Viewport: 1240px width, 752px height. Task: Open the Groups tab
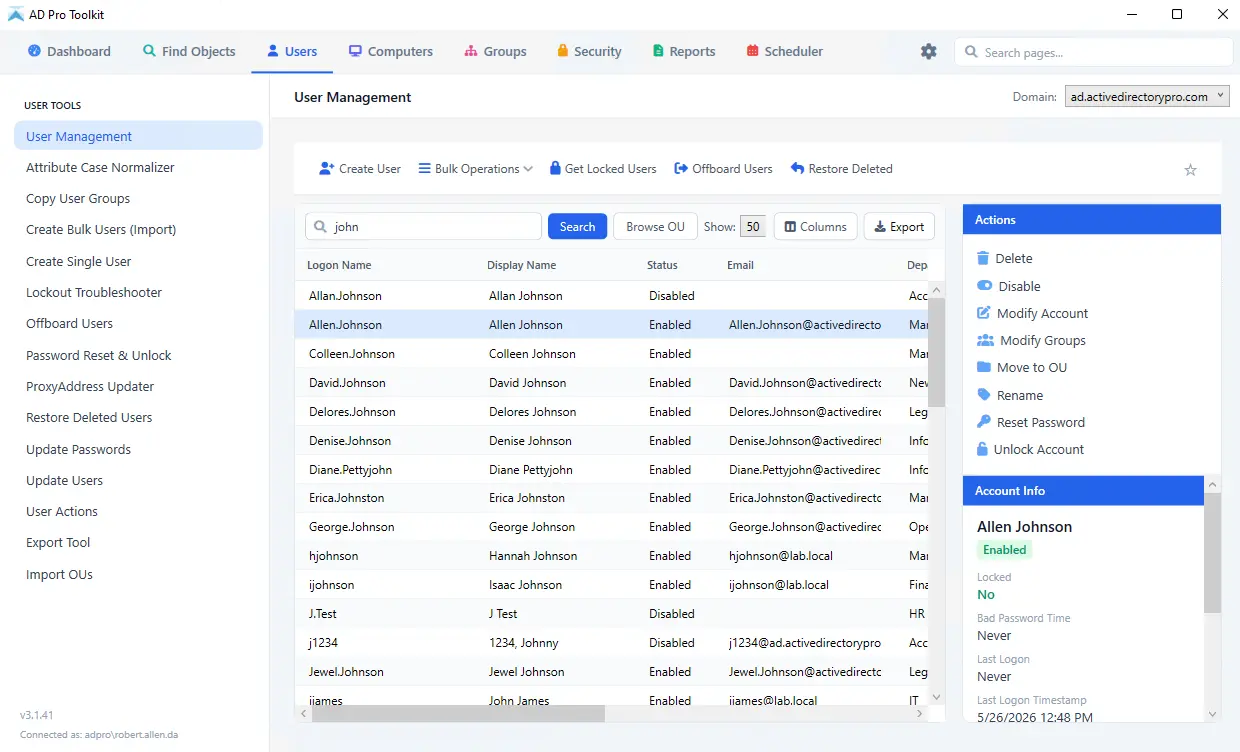pyautogui.click(x=495, y=51)
